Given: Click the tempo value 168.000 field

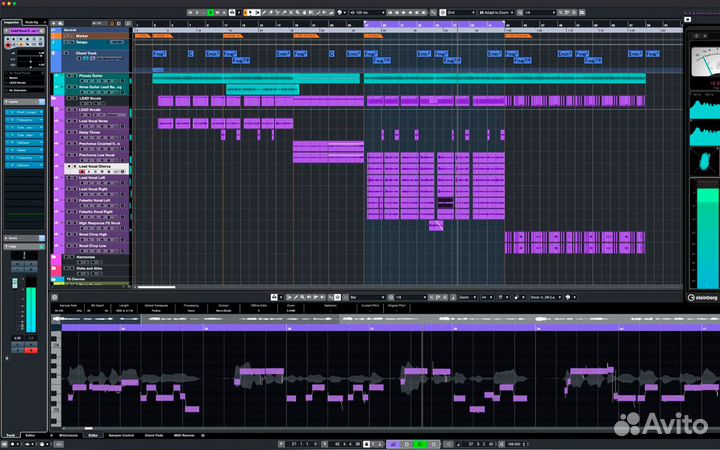Looking at the screenshot, I should tap(514, 444).
